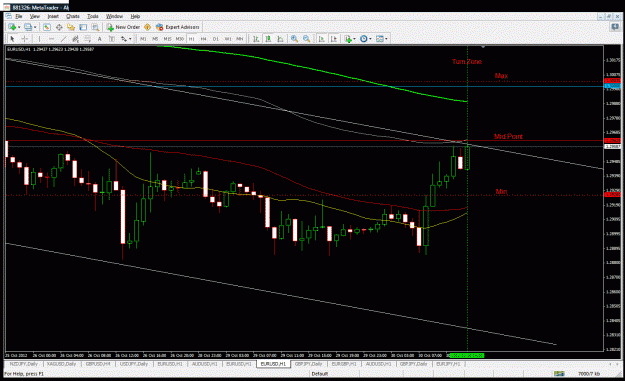This screenshot has height=381, width=625.
Task: Toggle the Market Watch panel icon
Action: tap(47, 27)
